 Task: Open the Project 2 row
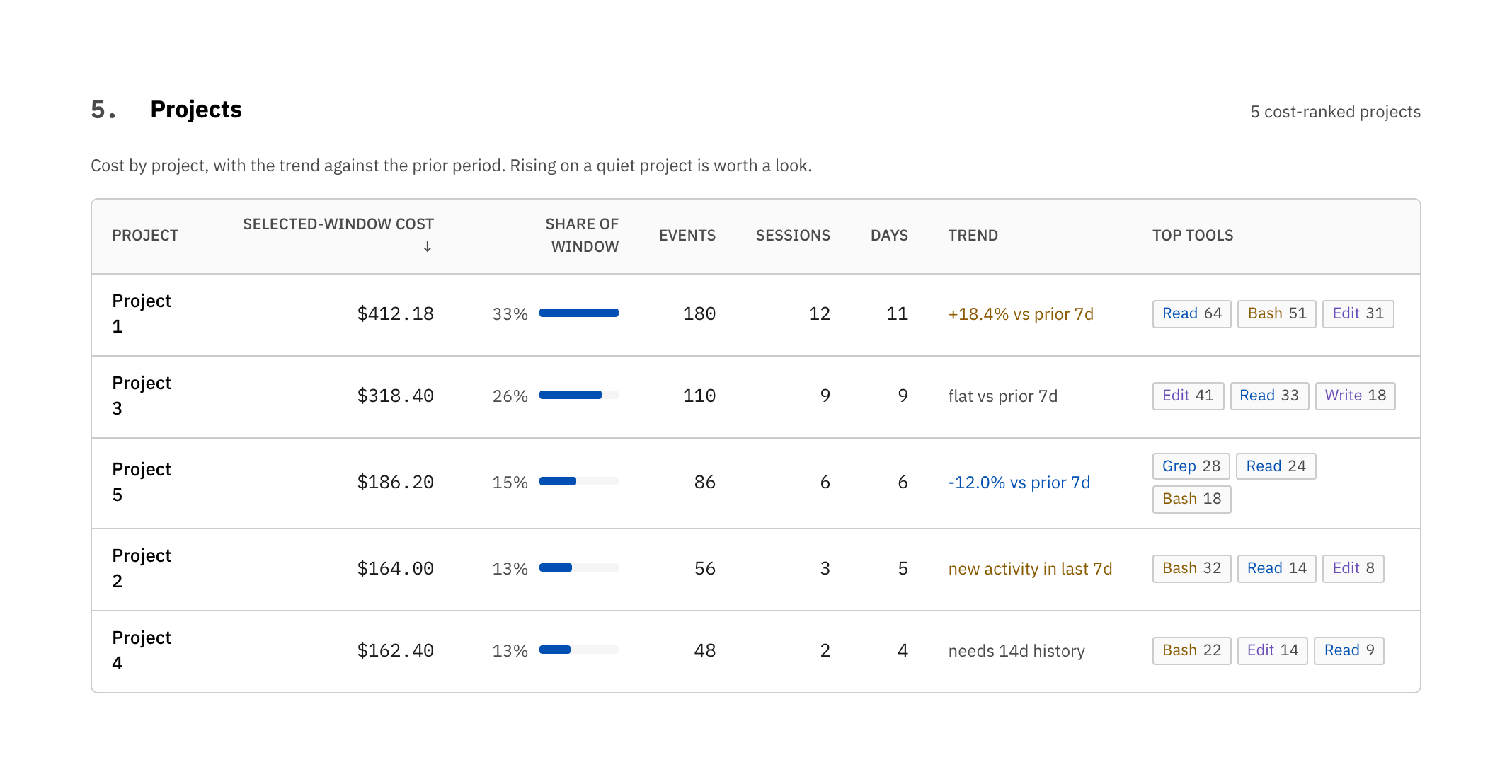(x=755, y=569)
